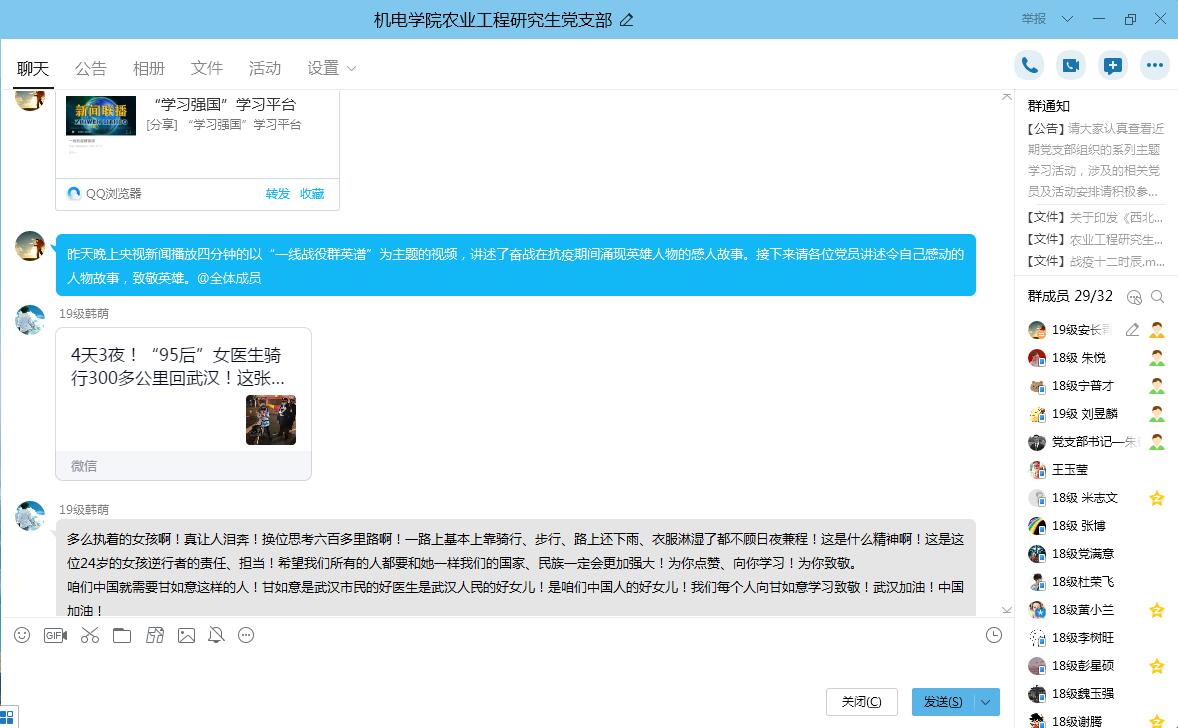Search group members with magnifier icon
The height and width of the screenshot is (728, 1178).
(x=1157, y=297)
